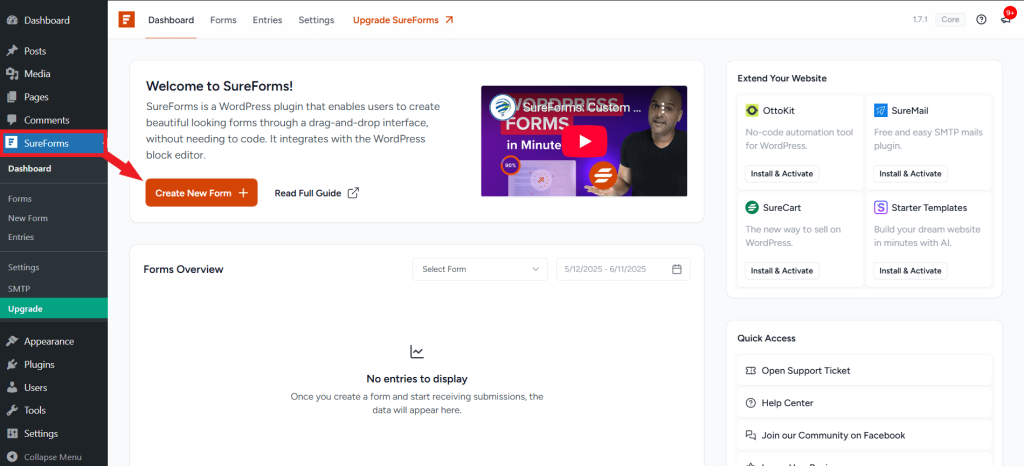The image size is (1024, 466).
Task: Click Dashboard under SureForms submenu
Action: tap(29, 168)
